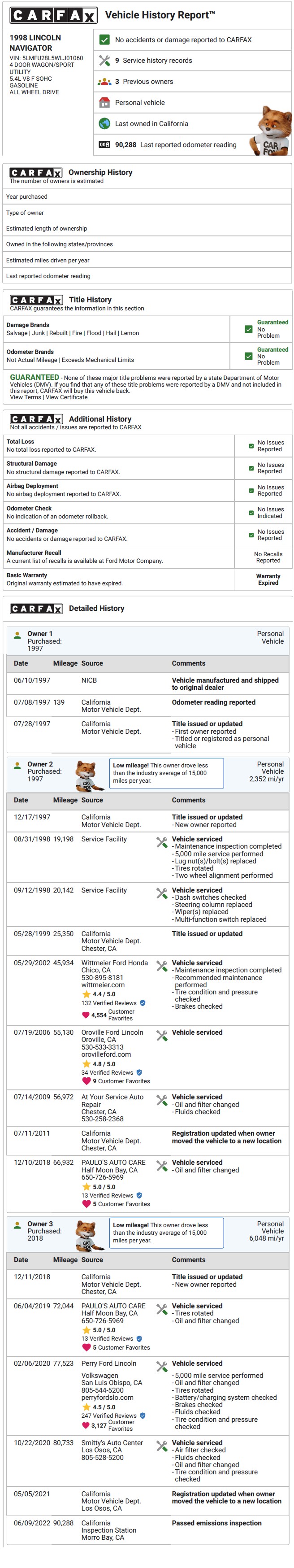Click the service wrench icon for 06/04/2019

click(x=162, y=1309)
